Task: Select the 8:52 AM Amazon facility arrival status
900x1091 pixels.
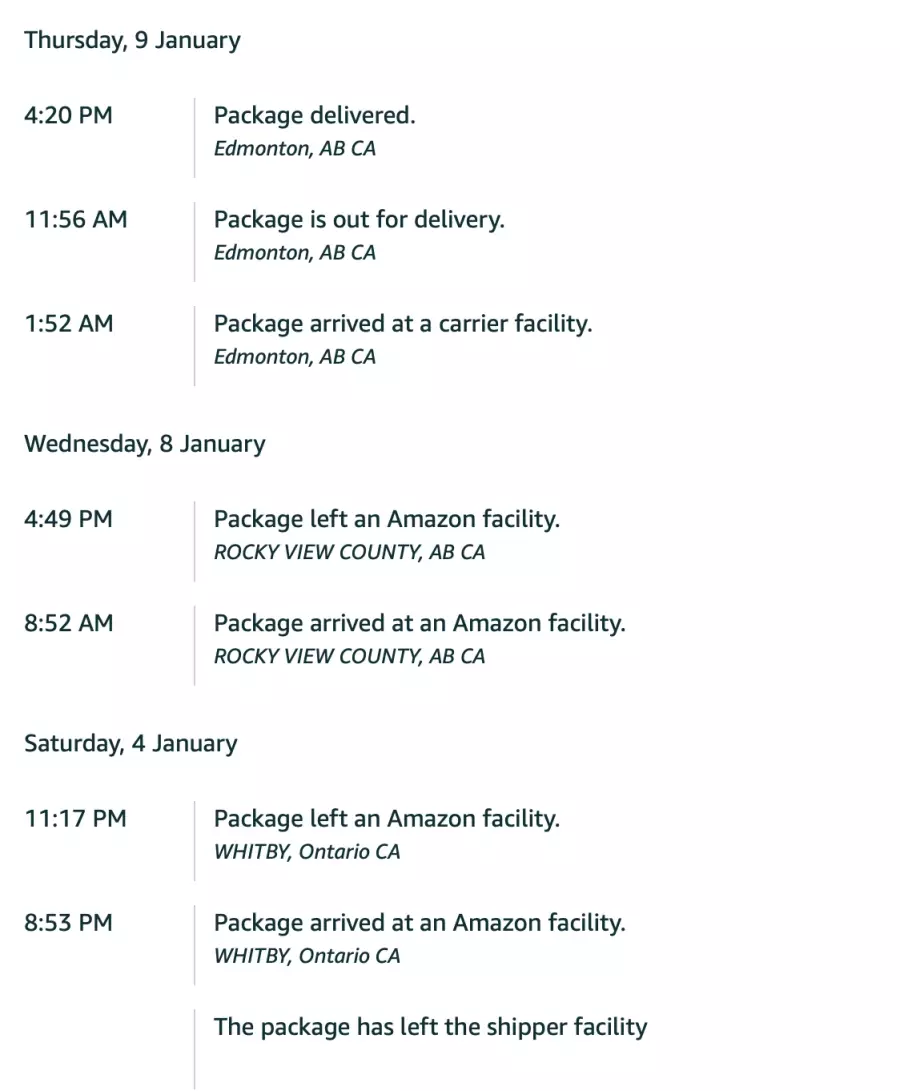Action: [419, 624]
